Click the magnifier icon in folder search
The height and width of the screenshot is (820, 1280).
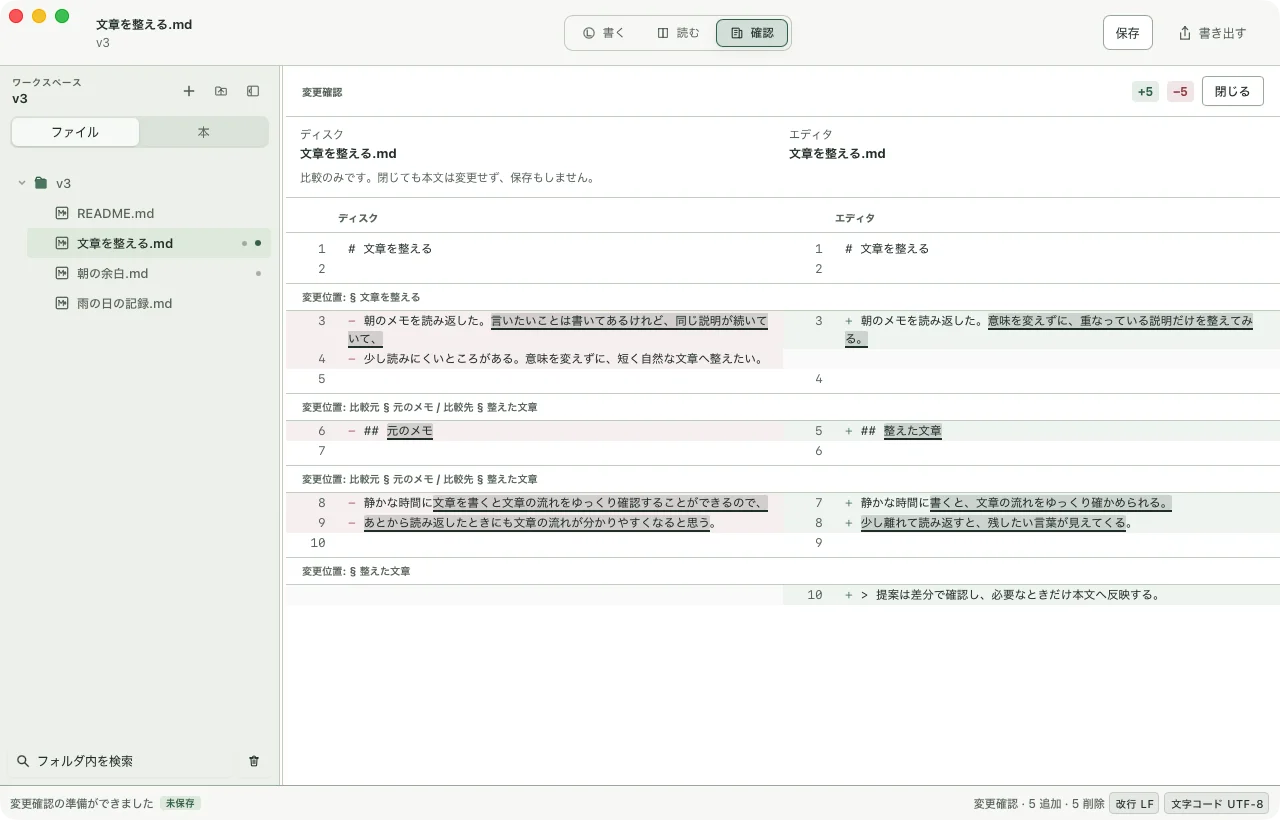pyautogui.click(x=23, y=761)
